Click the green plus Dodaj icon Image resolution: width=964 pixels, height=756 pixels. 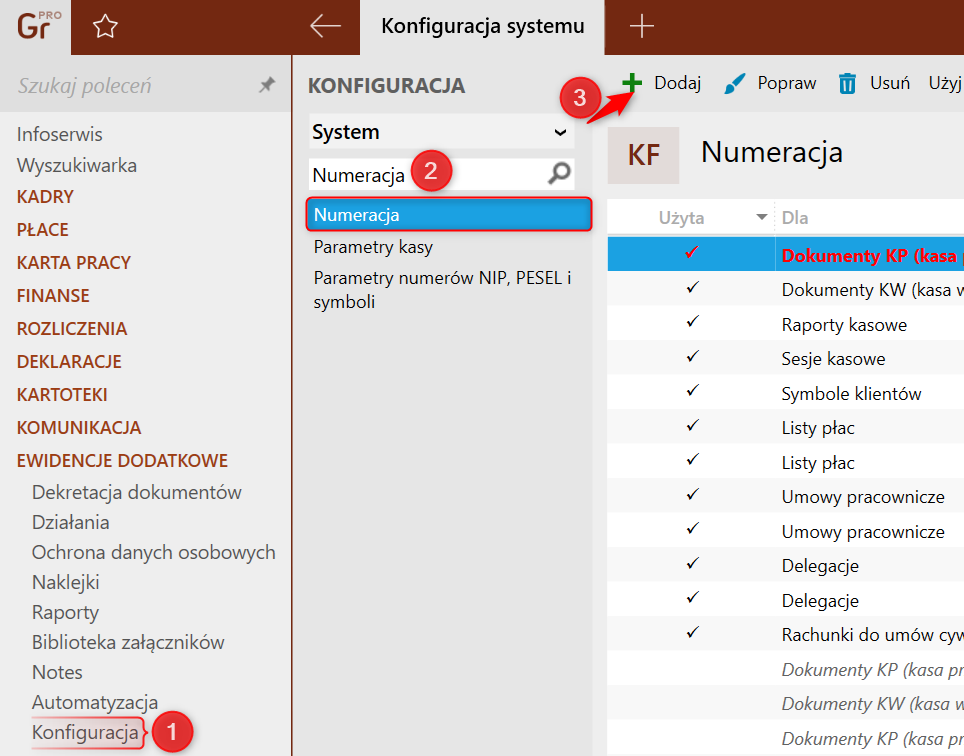632,83
